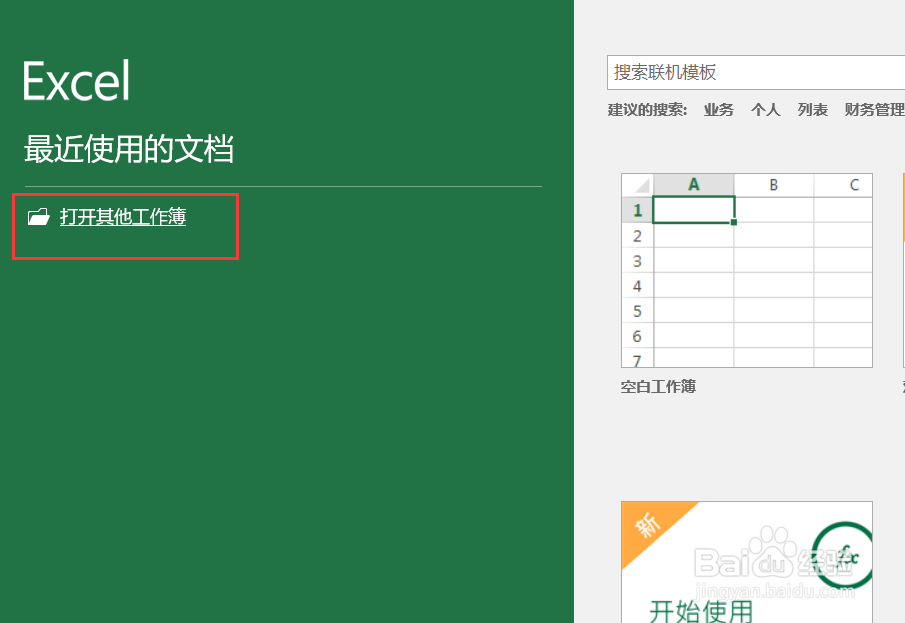Click the select-all triangle in workbook preview
Viewport: 905px width, 623px height.
638,184
